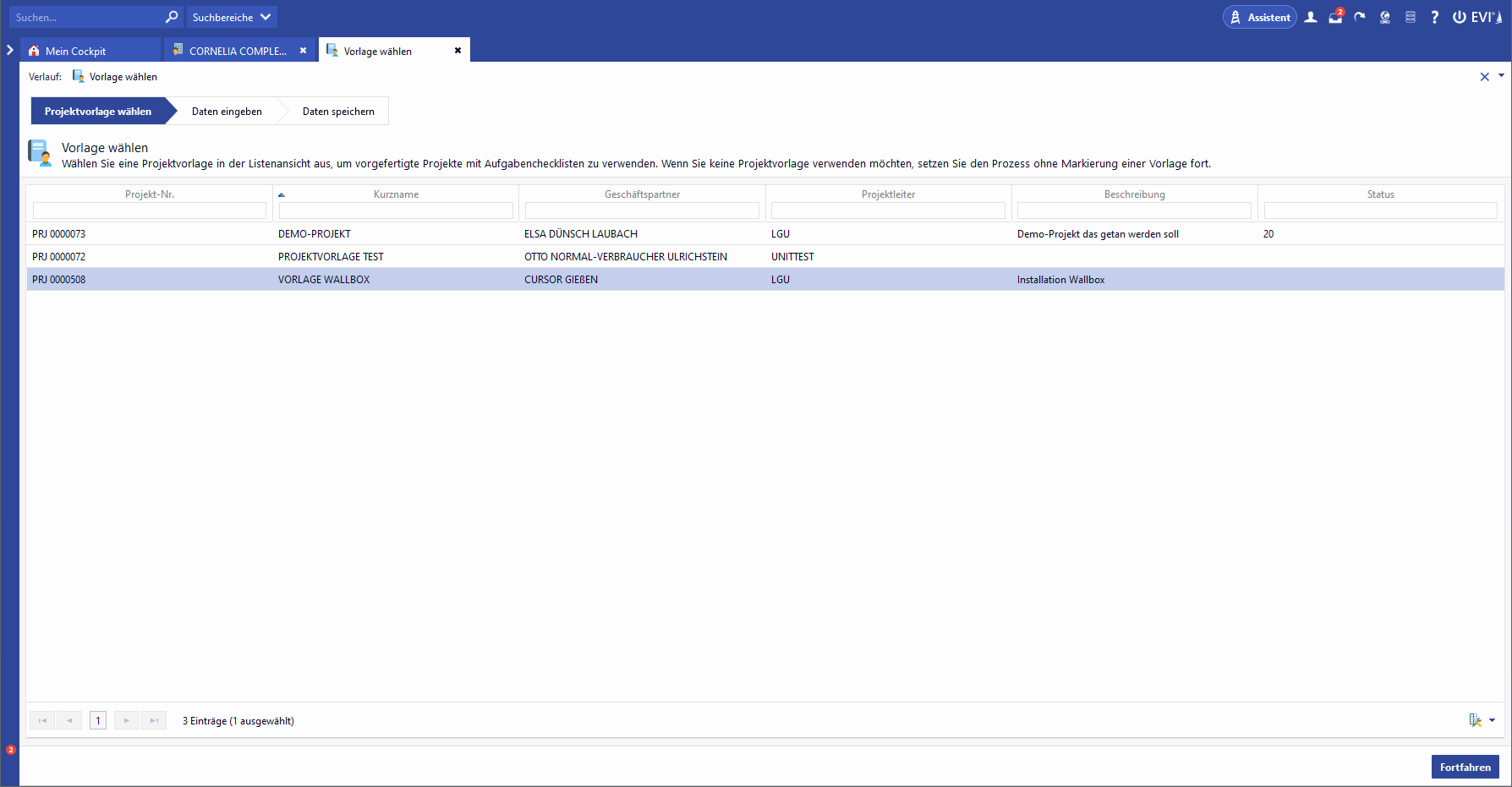Screen dimensions: 1512x787
Task: Click the Excel export icon
Action: [1475, 720]
